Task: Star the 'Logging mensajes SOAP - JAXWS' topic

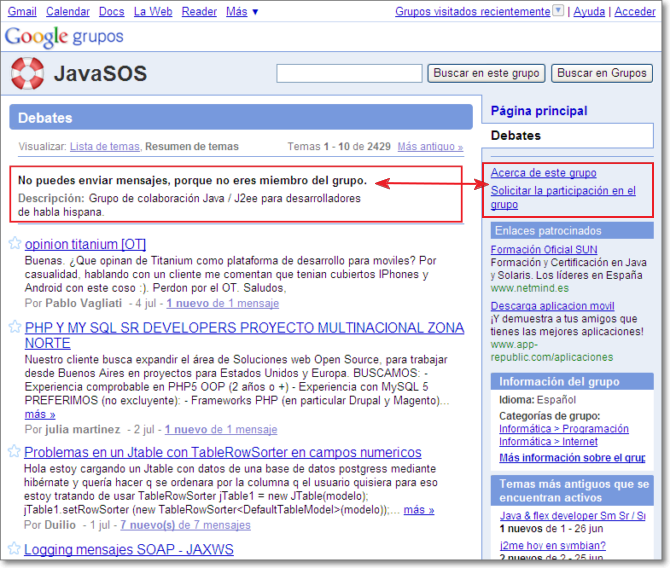Action: (x=14, y=548)
